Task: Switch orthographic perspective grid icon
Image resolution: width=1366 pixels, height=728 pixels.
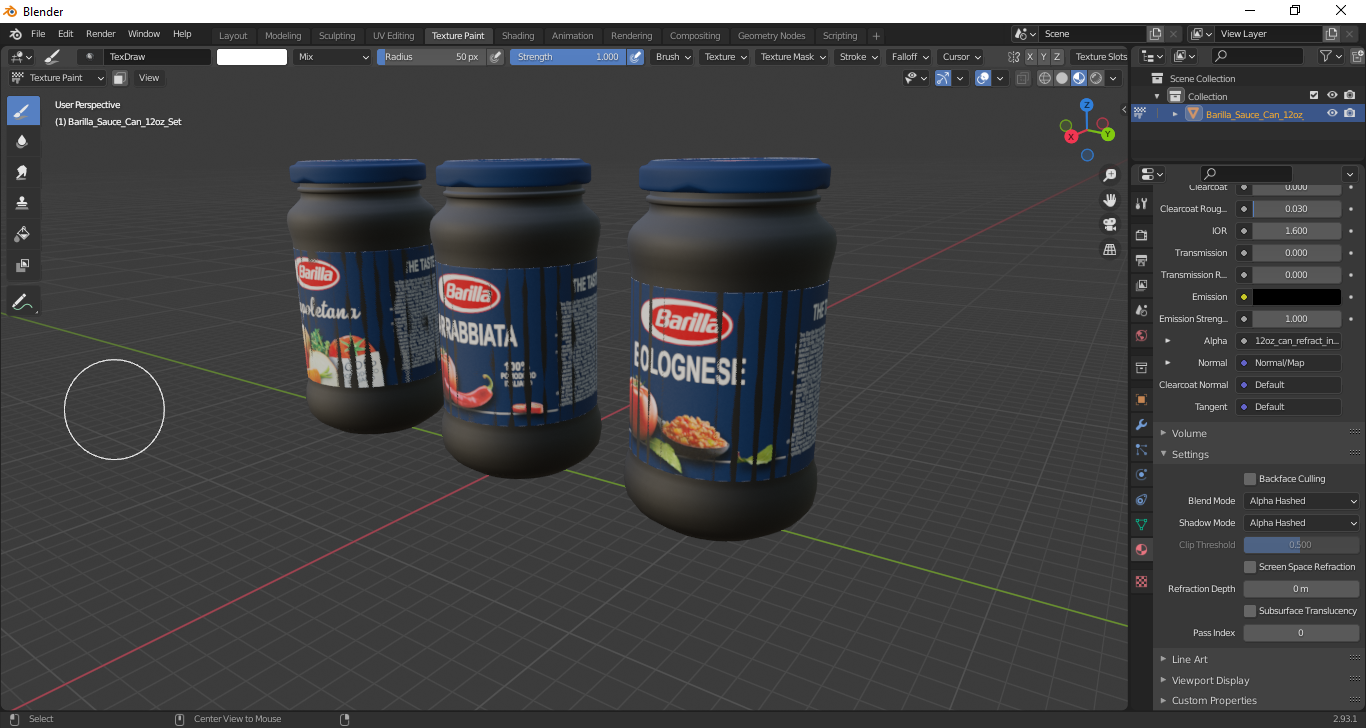Action: (x=1110, y=250)
